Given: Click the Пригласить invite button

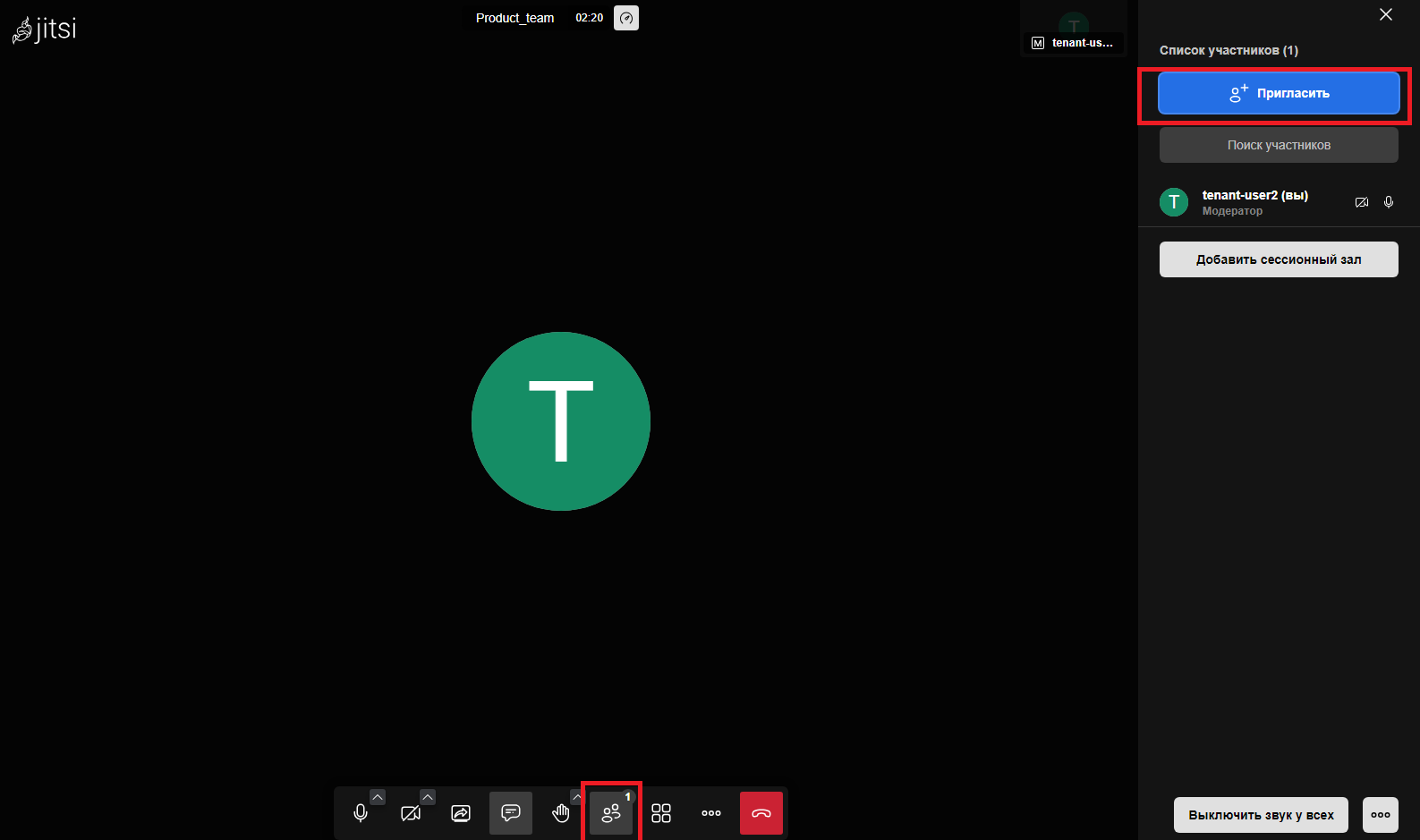Looking at the screenshot, I should coord(1279,93).
